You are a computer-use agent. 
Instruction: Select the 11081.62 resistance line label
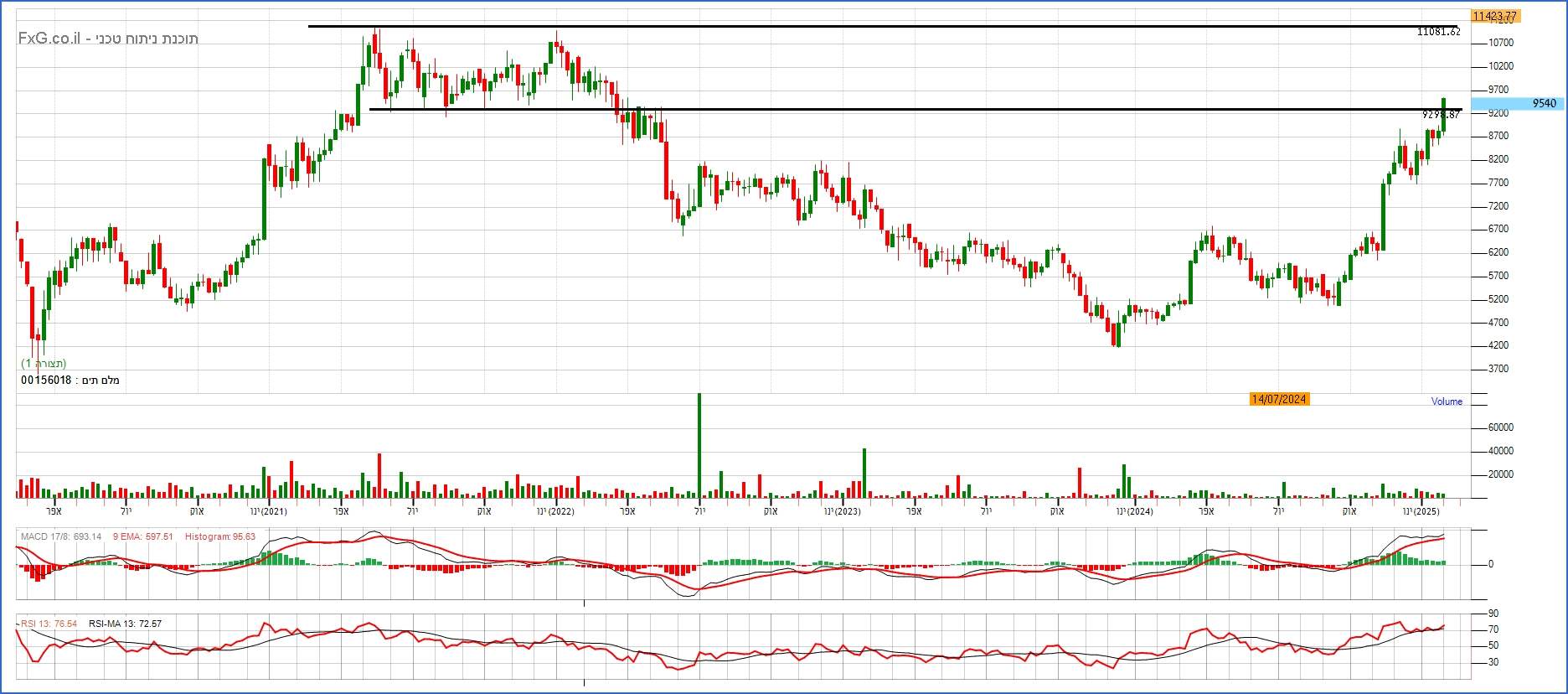point(1438,32)
